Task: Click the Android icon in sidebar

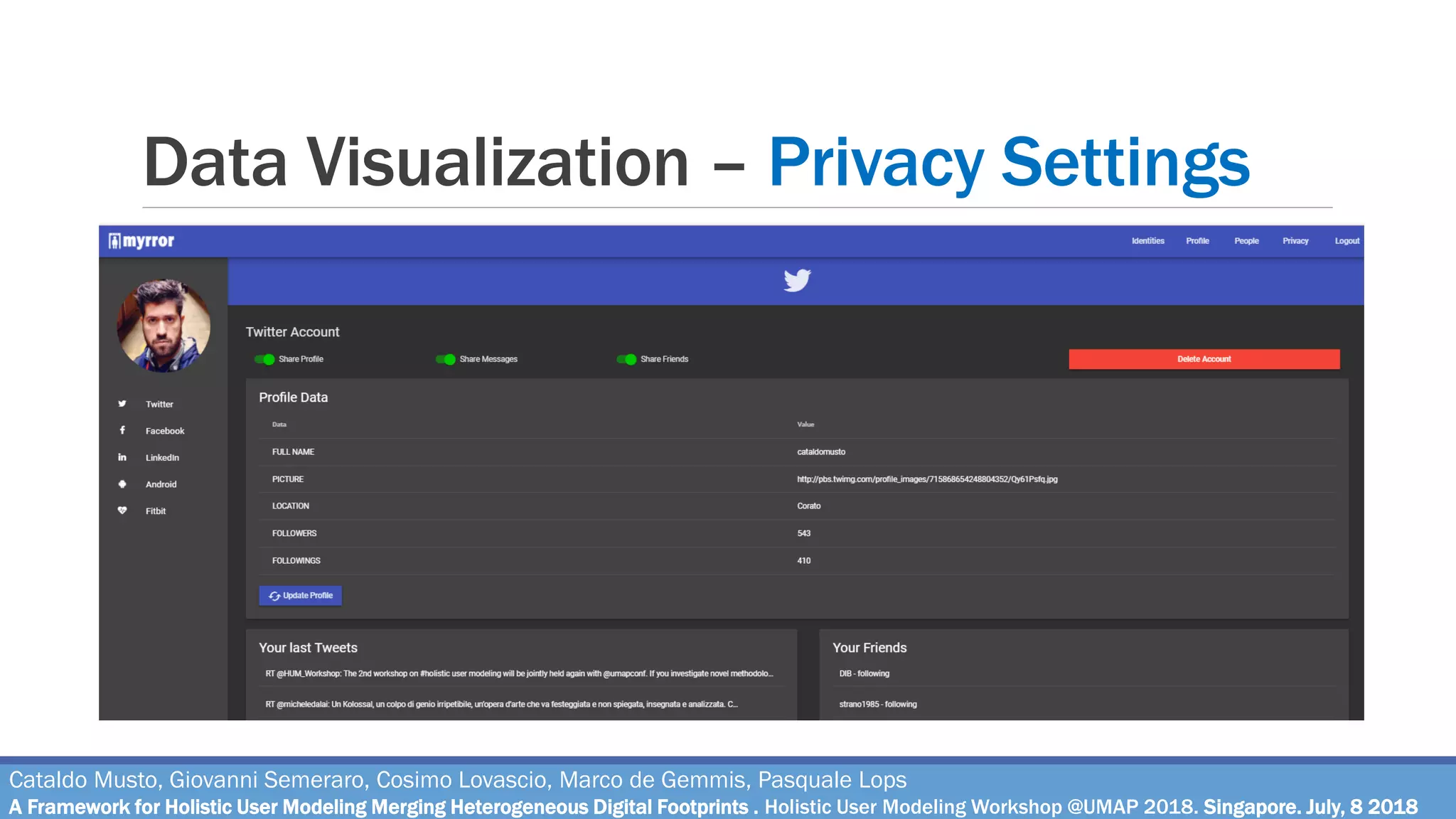Action: [x=122, y=484]
